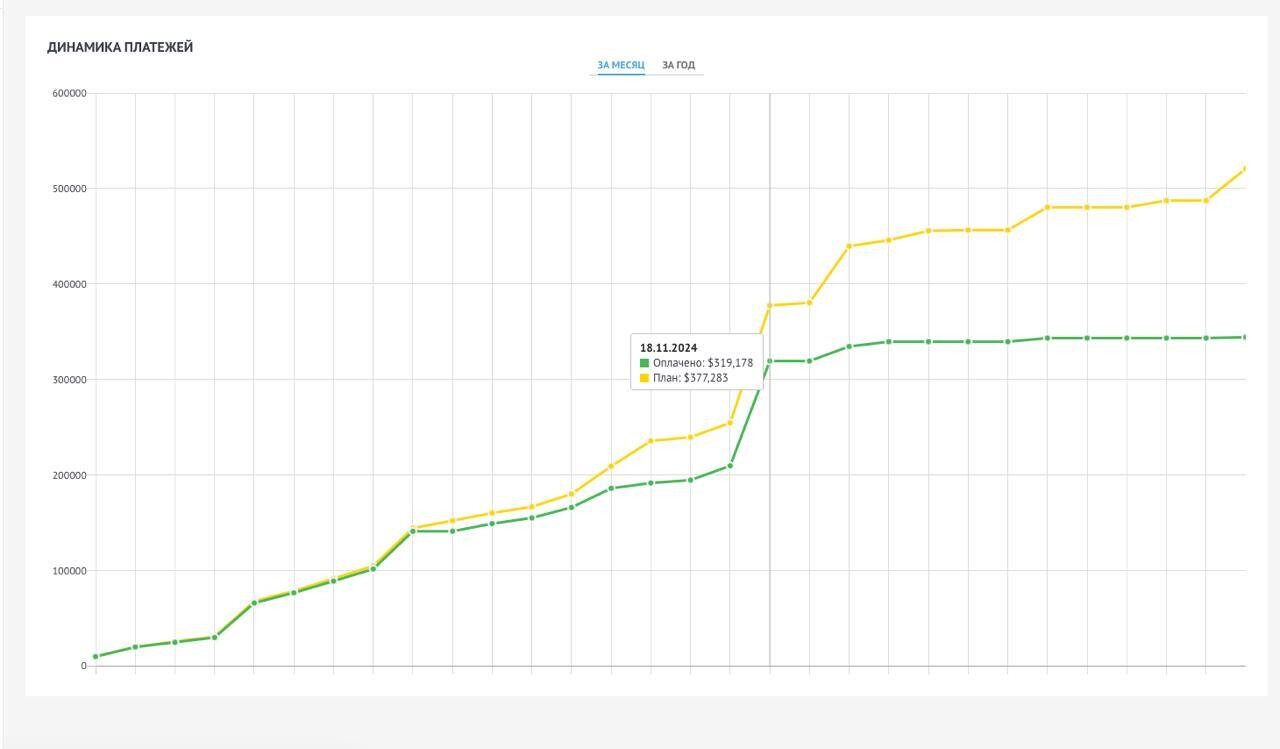The height and width of the screenshot is (749, 1280).
Task: Click the 300000 y-axis label
Action: (x=69, y=380)
